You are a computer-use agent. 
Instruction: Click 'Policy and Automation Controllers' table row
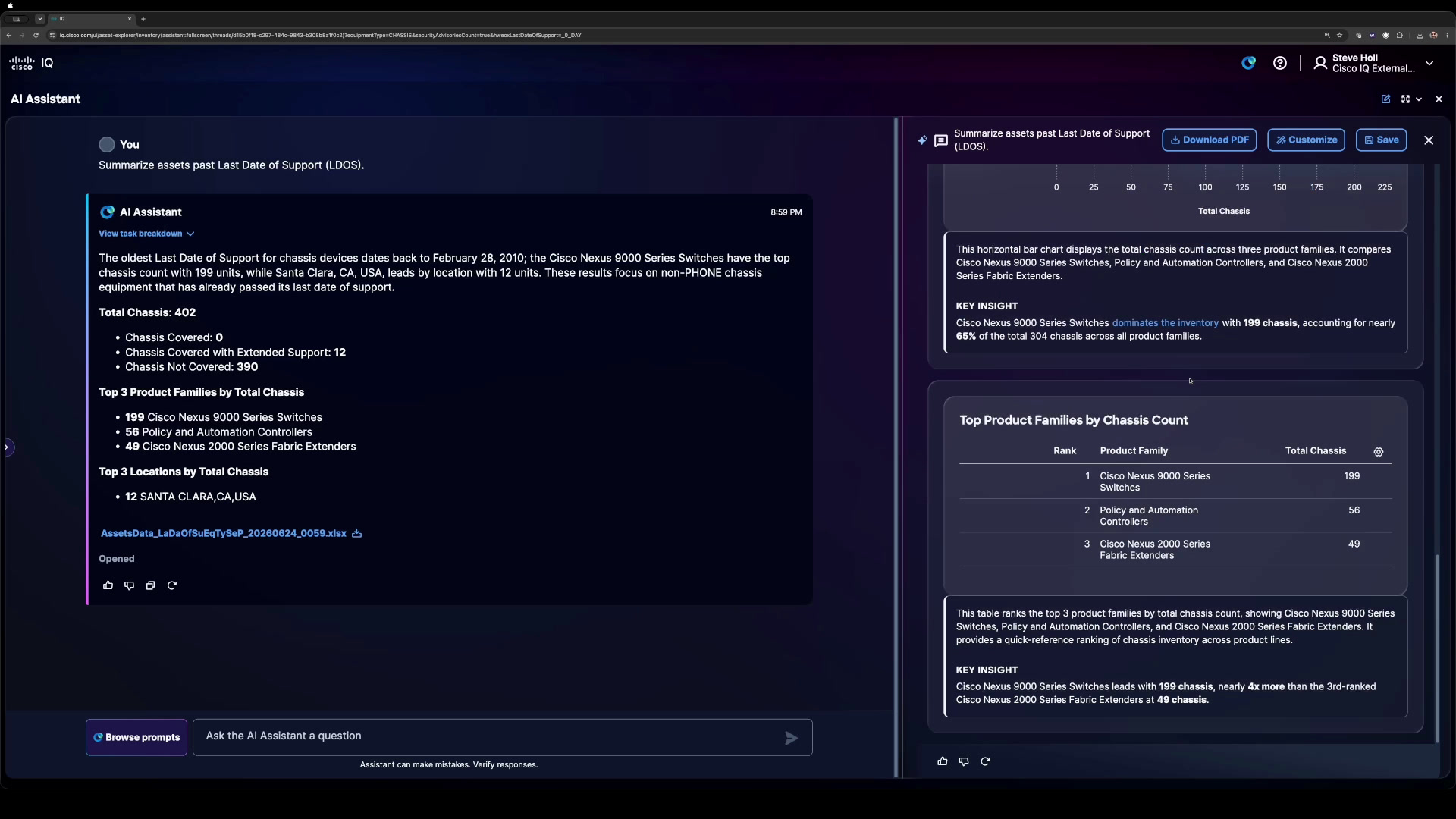pos(1175,516)
